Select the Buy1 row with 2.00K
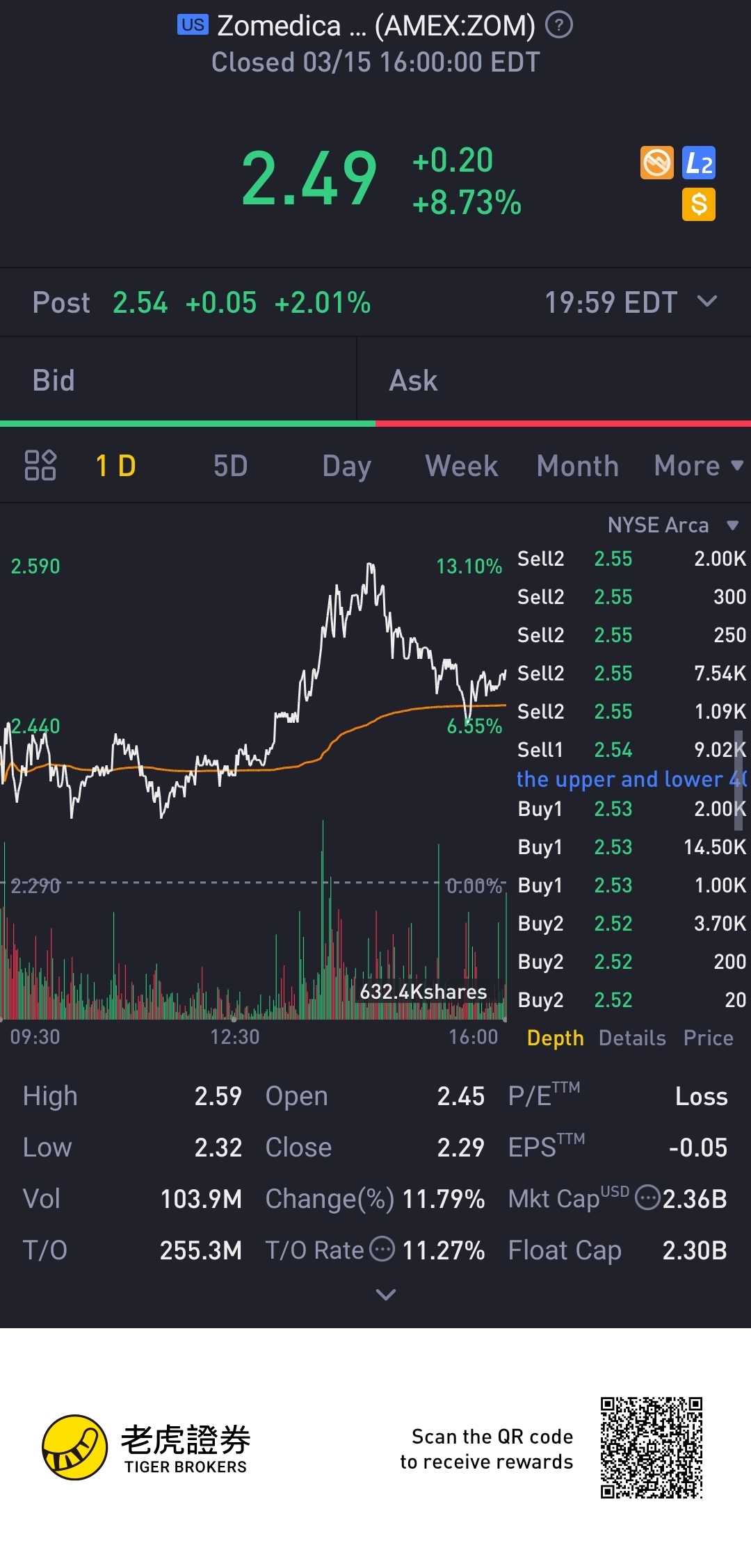 coord(631,808)
